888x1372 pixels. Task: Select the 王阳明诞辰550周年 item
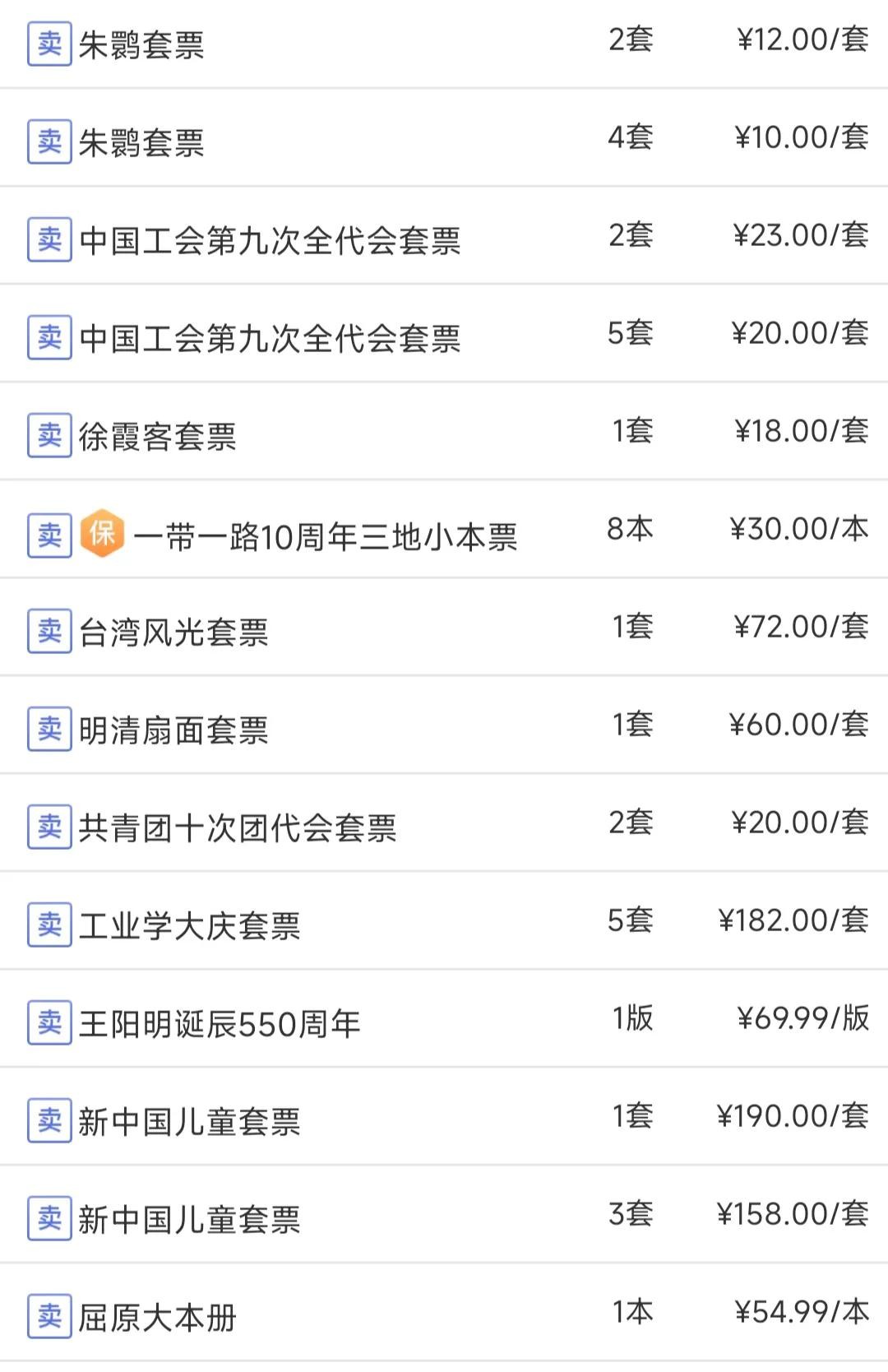click(x=220, y=1024)
